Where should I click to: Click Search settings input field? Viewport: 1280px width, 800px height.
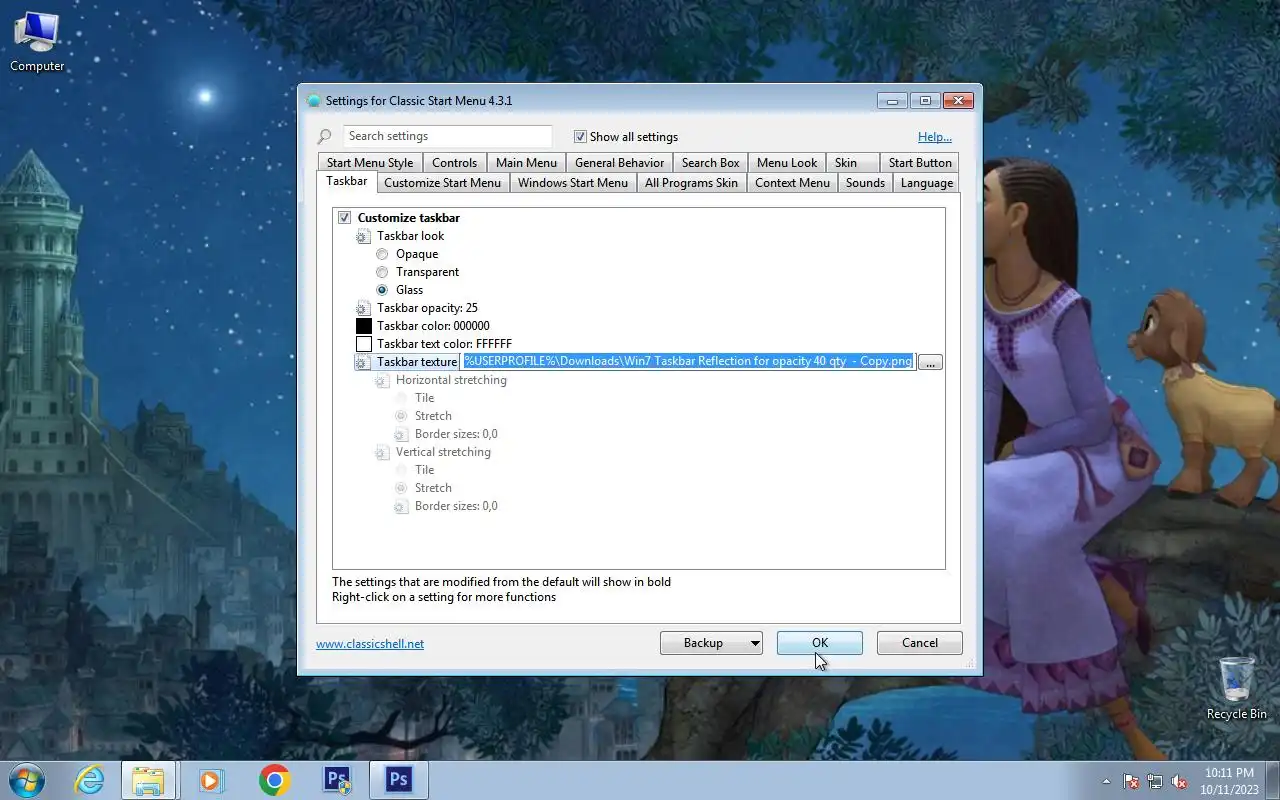(x=447, y=136)
